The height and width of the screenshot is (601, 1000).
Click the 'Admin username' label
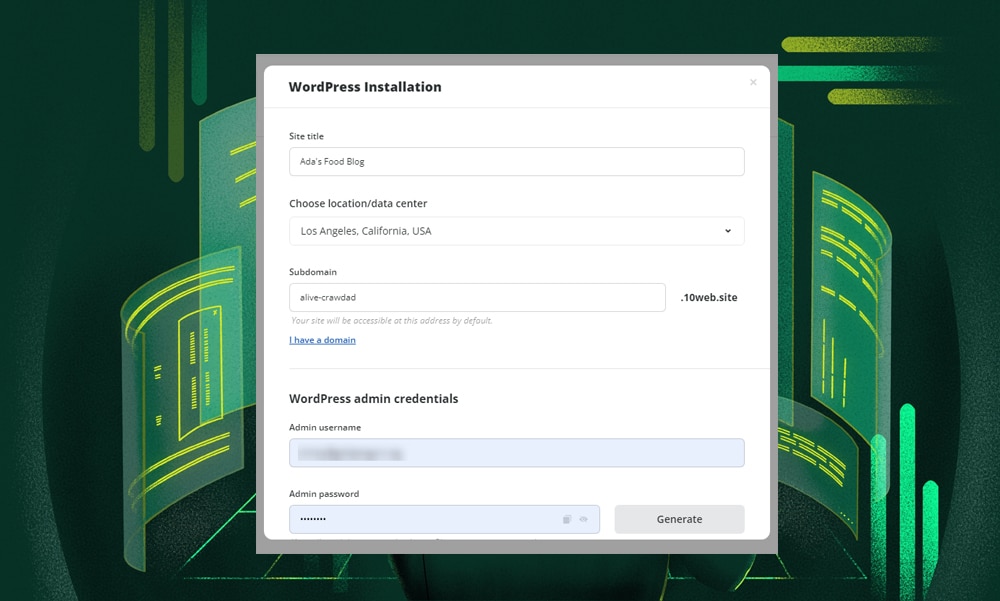pos(325,428)
